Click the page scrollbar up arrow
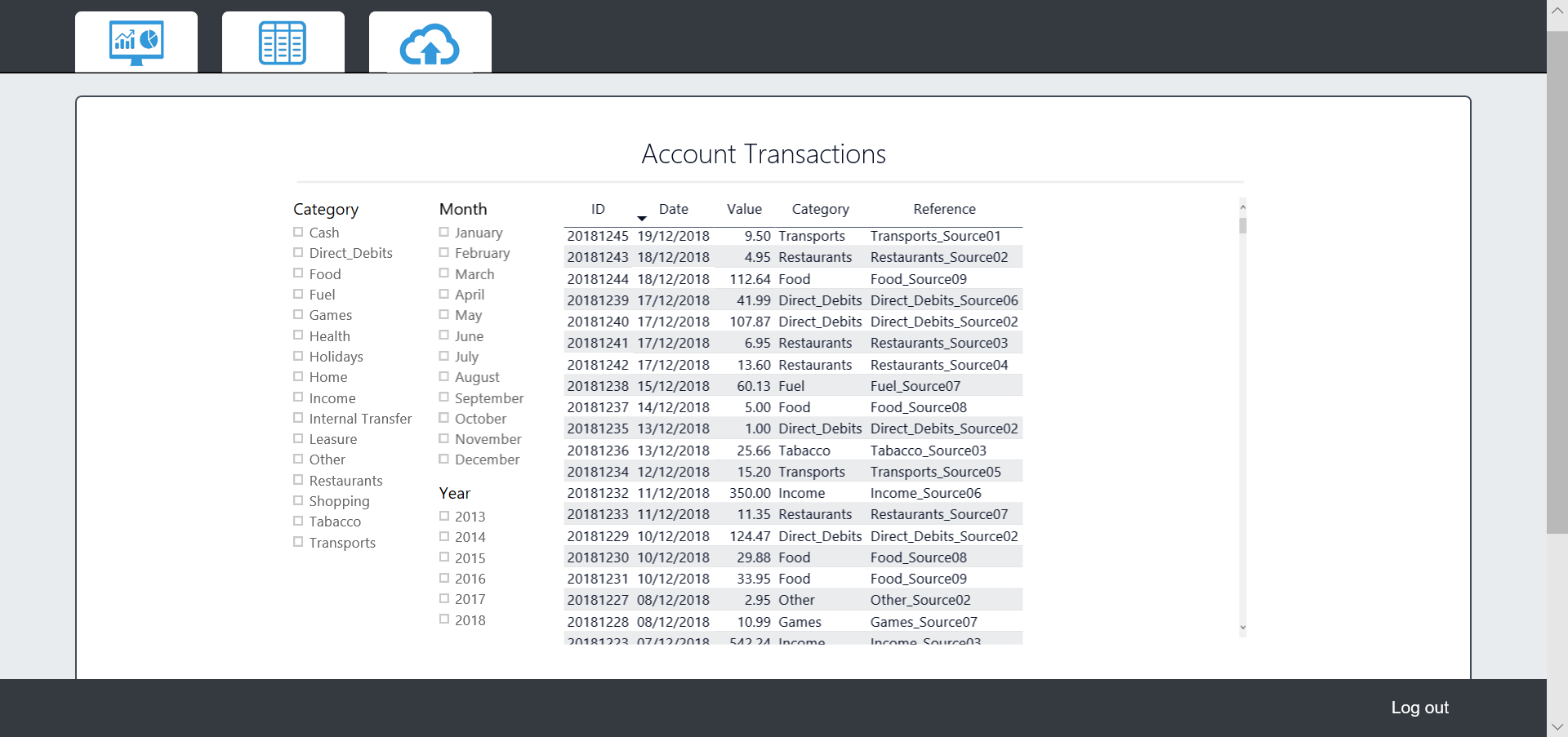Image resolution: width=1568 pixels, height=737 pixels. 1557,11
